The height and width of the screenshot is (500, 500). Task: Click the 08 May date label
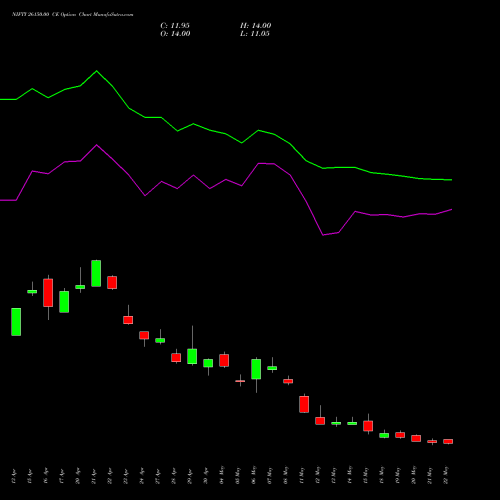(x=286, y=475)
